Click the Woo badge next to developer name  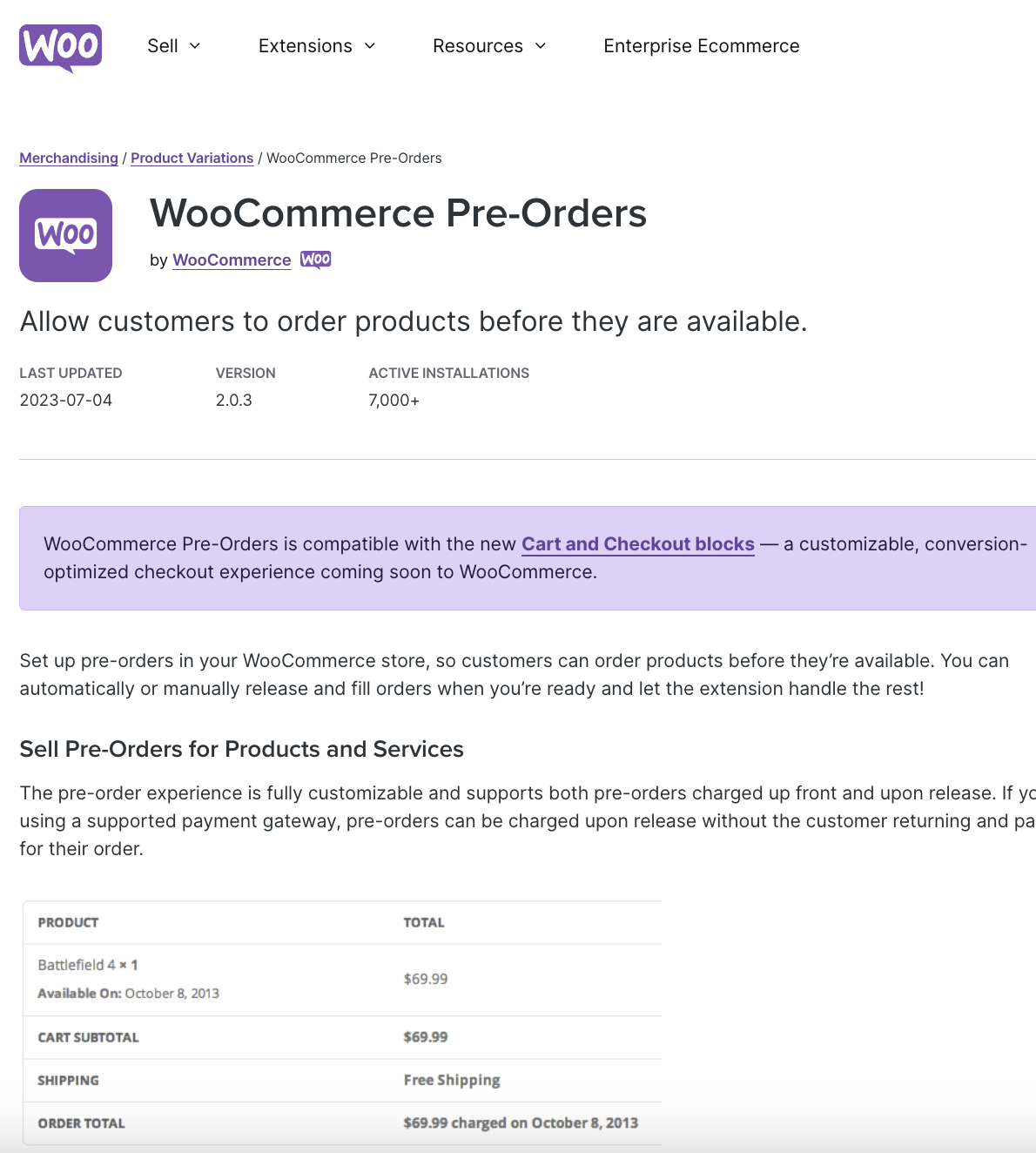tap(315, 259)
